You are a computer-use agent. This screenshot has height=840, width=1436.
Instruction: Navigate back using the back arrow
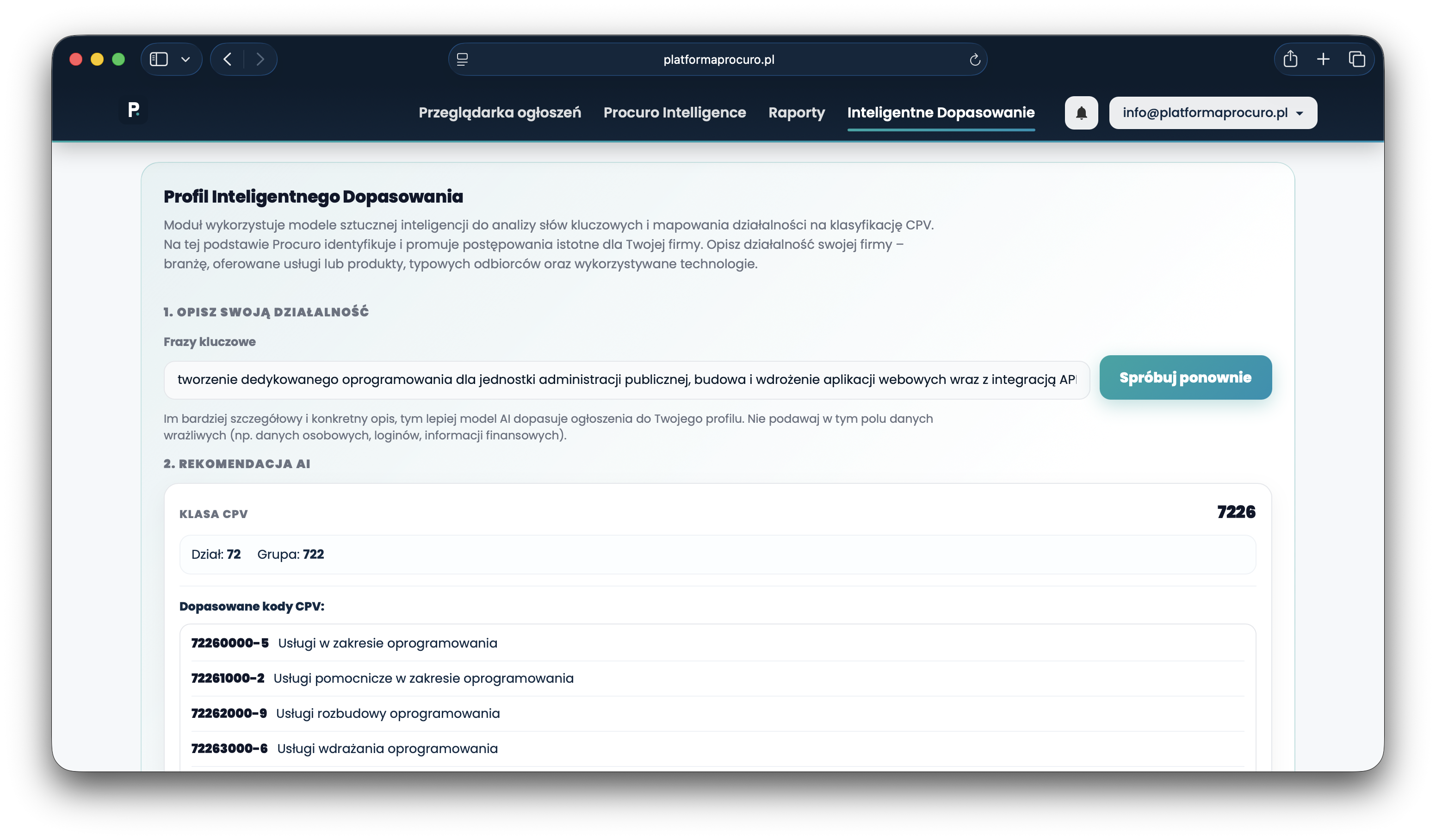(227, 59)
